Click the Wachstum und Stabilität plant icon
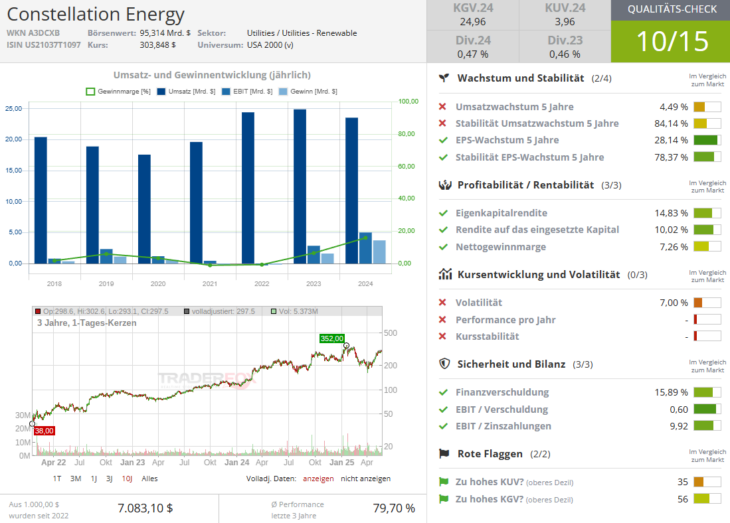This screenshot has width=730, height=523. pos(444,78)
